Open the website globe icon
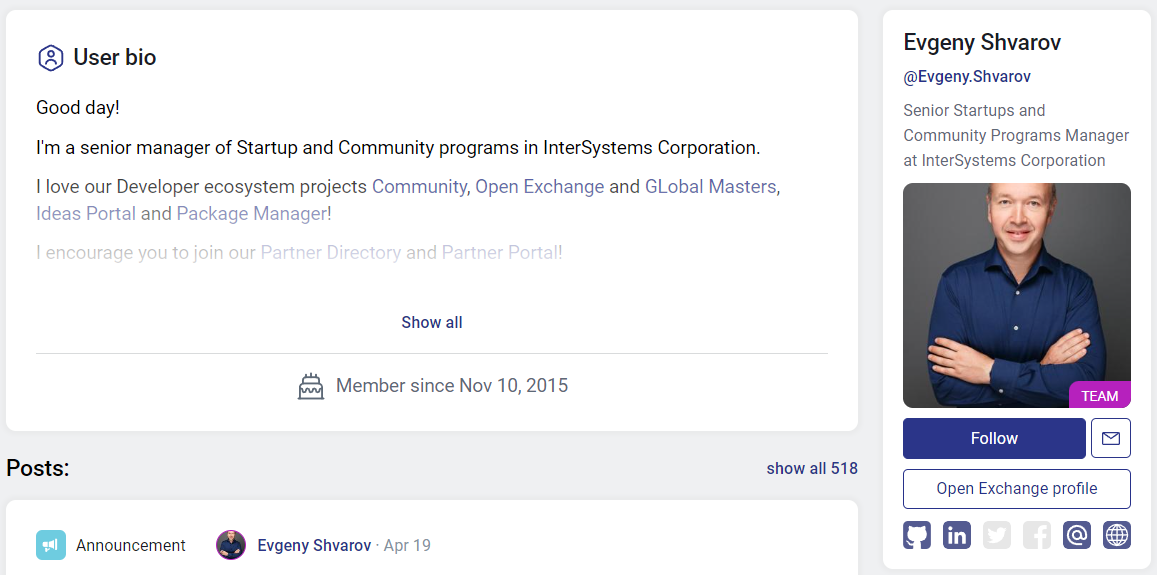The image size is (1157, 575). coord(1117,535)
